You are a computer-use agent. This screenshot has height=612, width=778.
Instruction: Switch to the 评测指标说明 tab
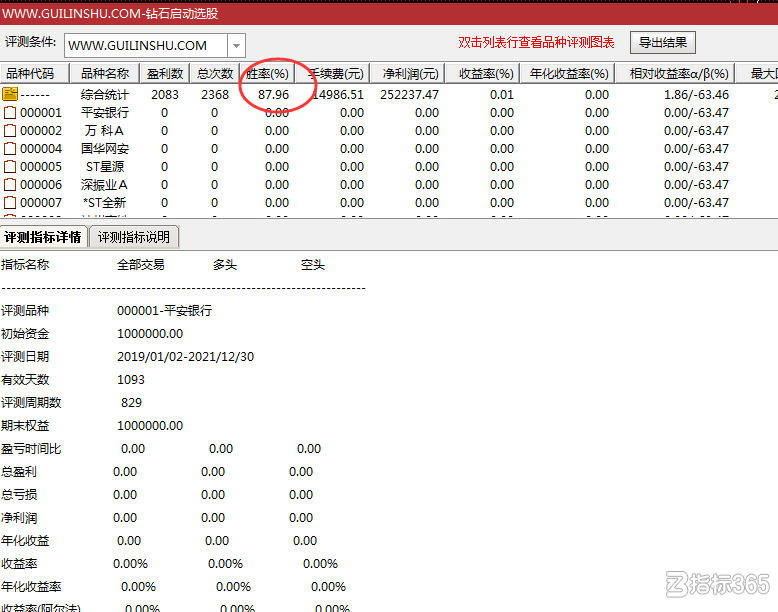[133, 237]
